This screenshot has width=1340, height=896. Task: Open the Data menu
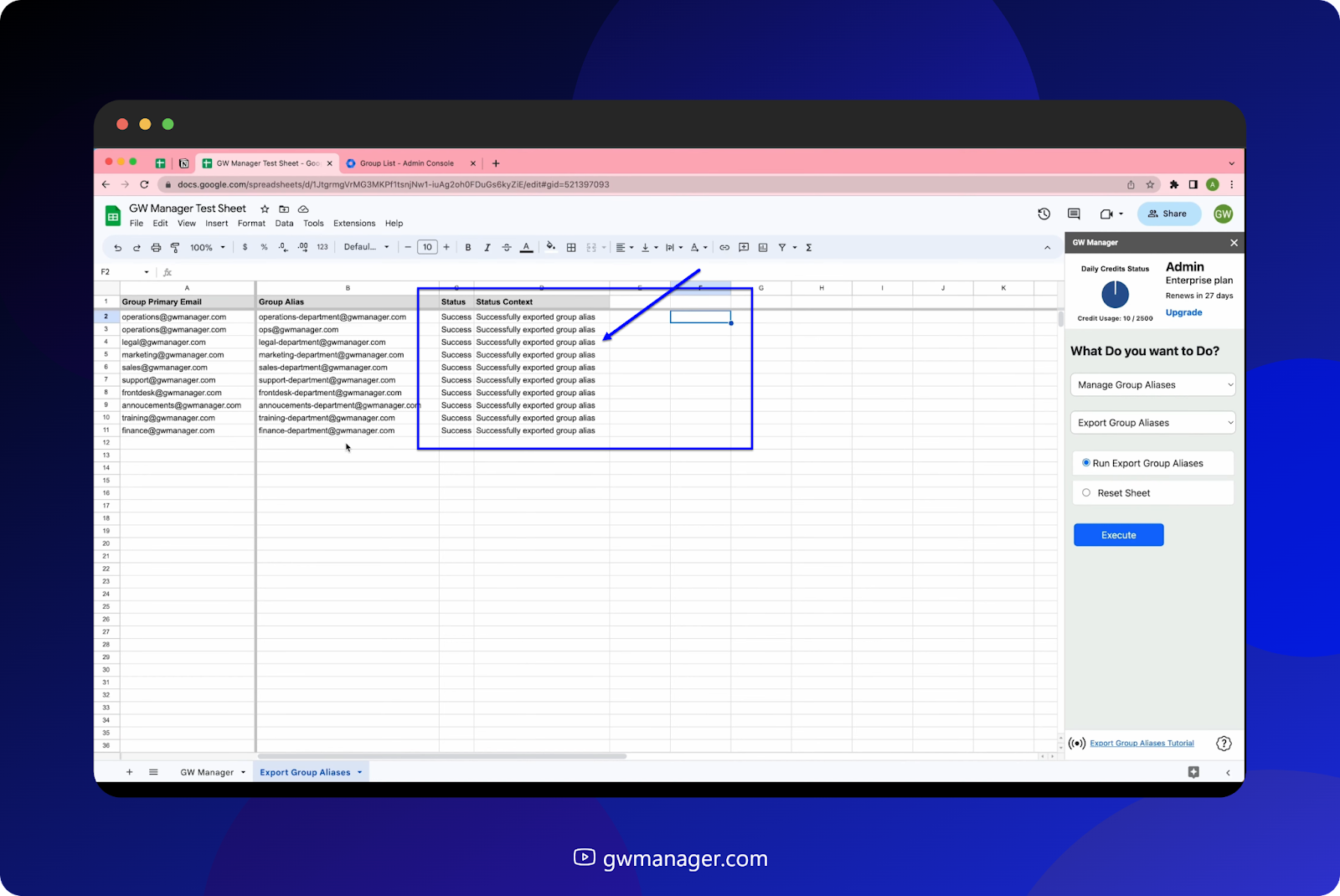coord(285,224)
